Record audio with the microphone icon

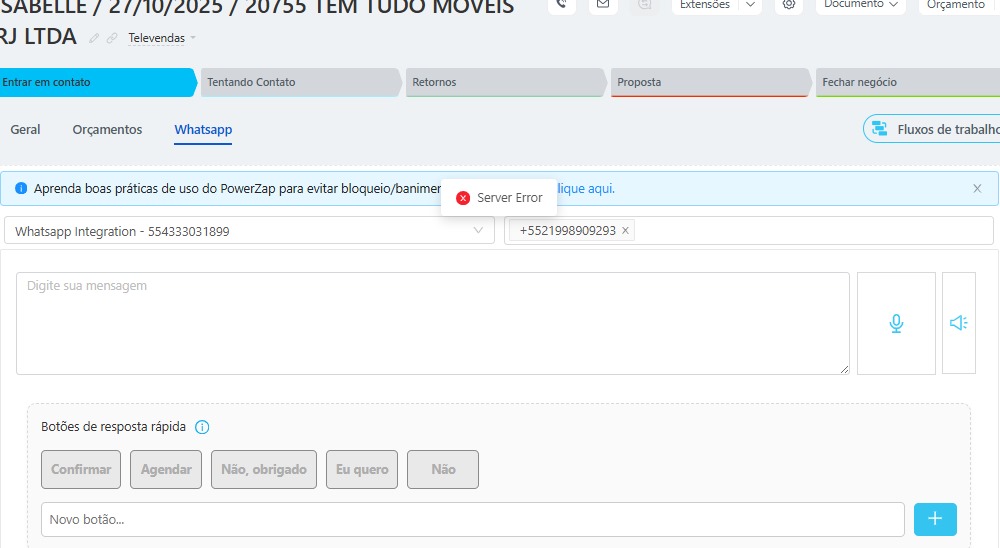click(x=896, y=323)
